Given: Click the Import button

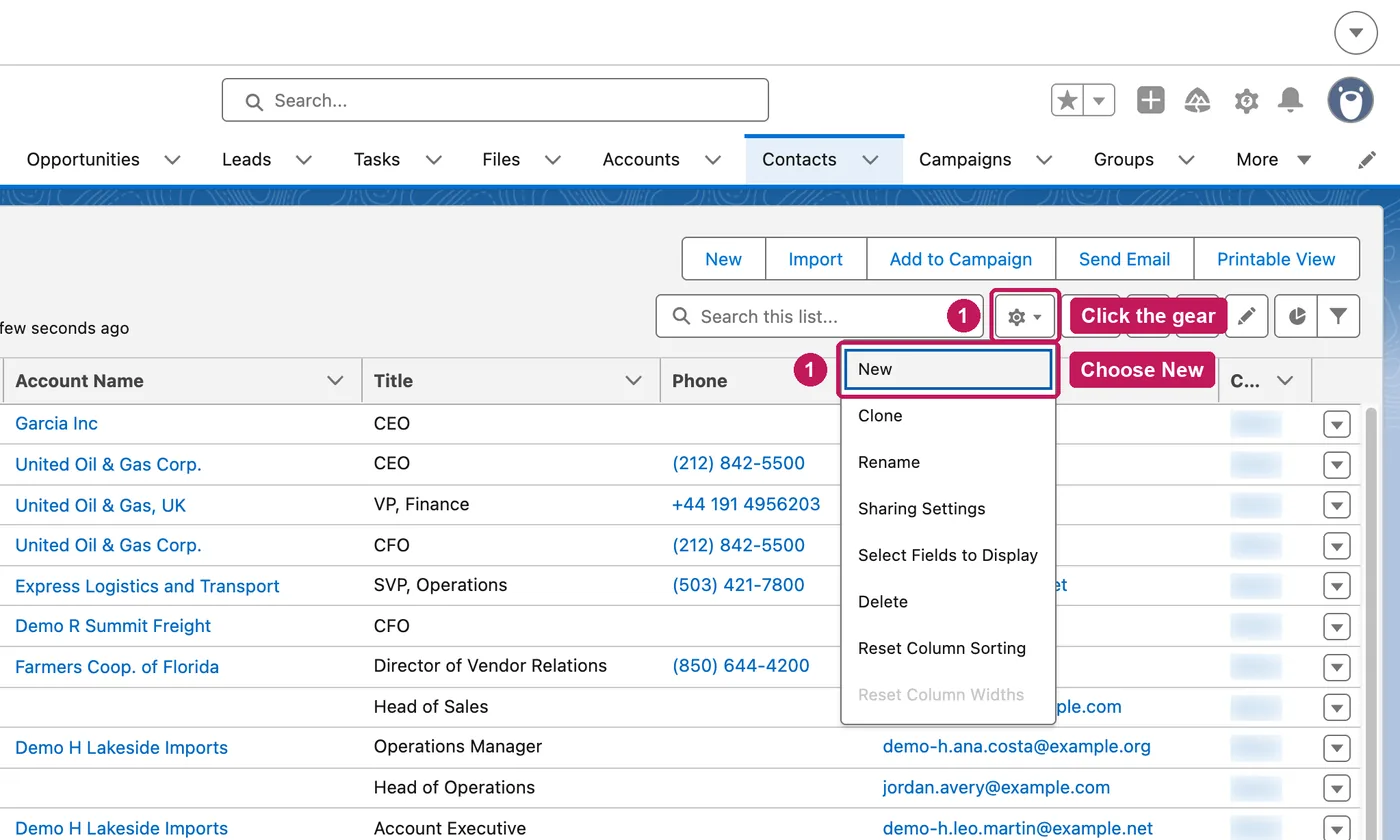Looking at the screenshot, I should coord(816,259).
